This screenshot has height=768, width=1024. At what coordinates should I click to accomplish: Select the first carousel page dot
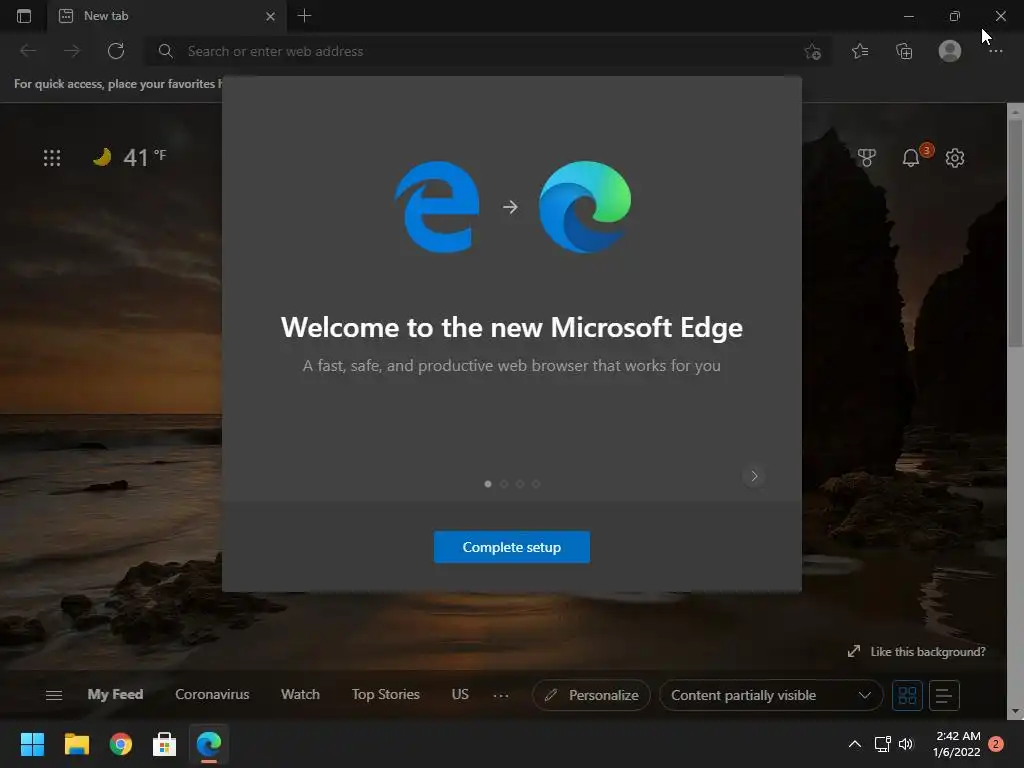488,484
